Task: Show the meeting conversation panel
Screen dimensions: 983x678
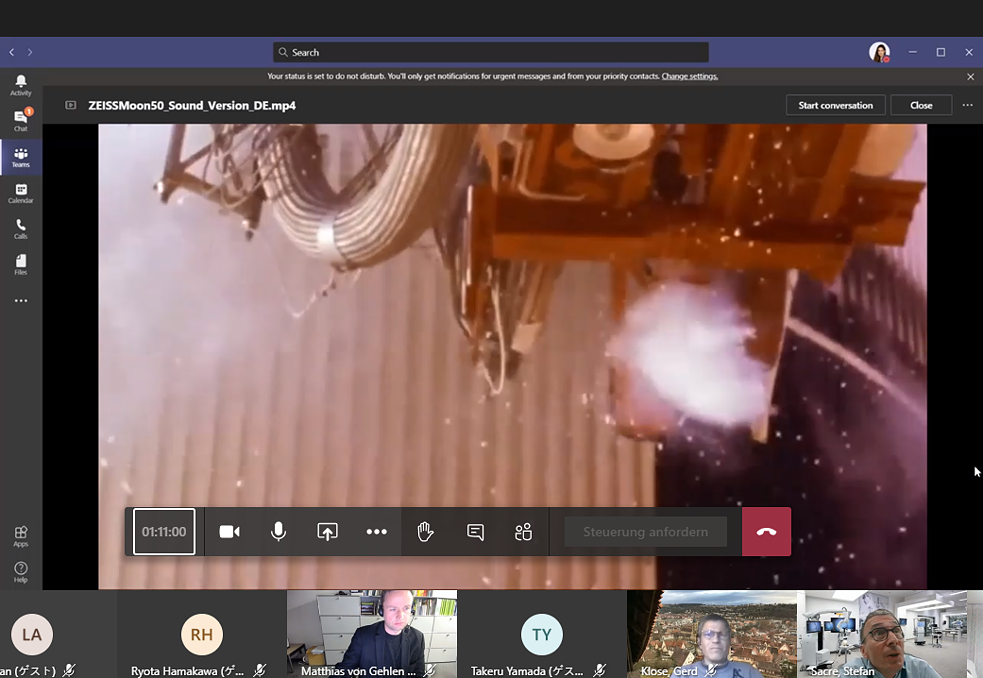Action: tap(475, 532)
